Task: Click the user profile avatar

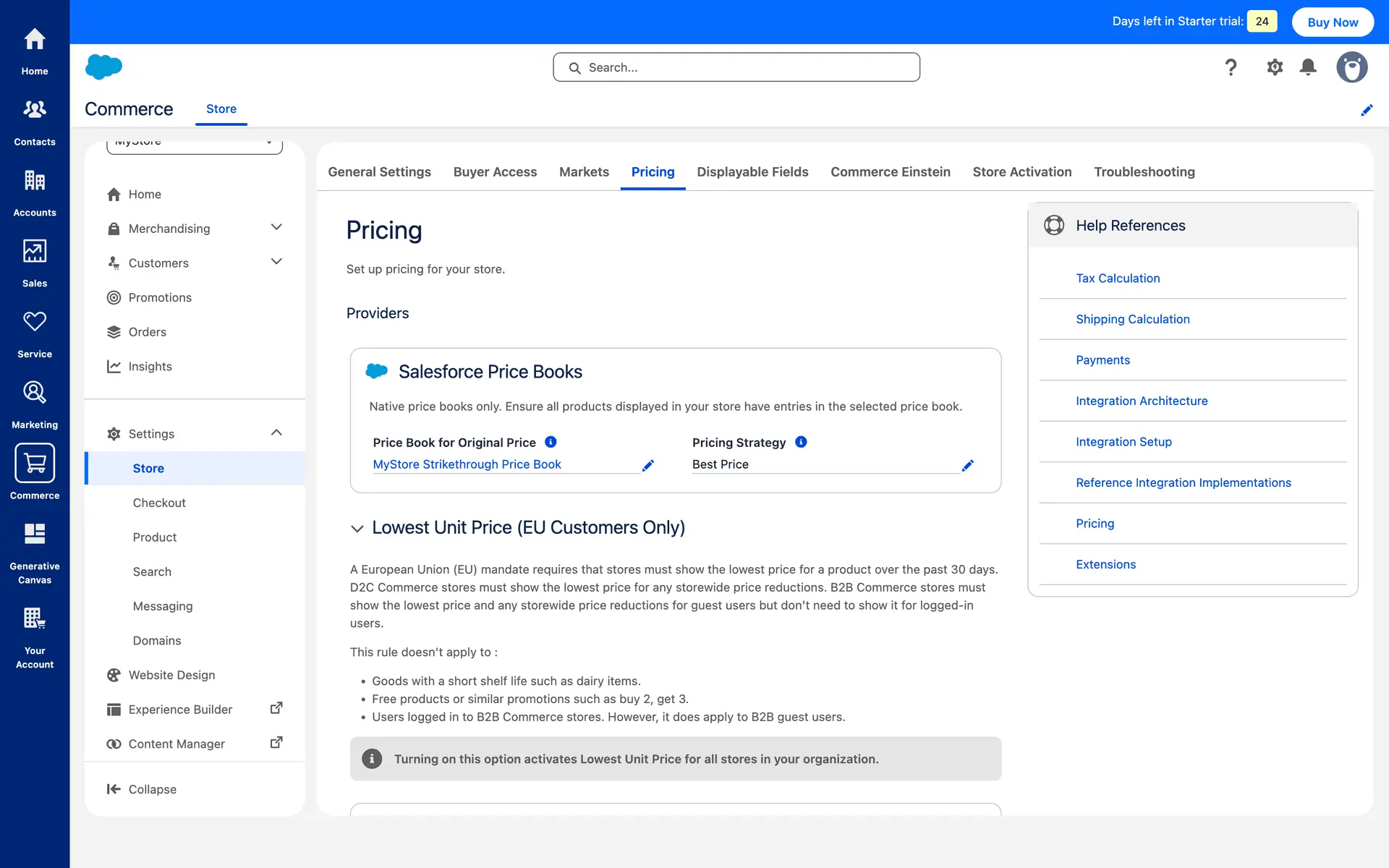Action: point(1351,67)
